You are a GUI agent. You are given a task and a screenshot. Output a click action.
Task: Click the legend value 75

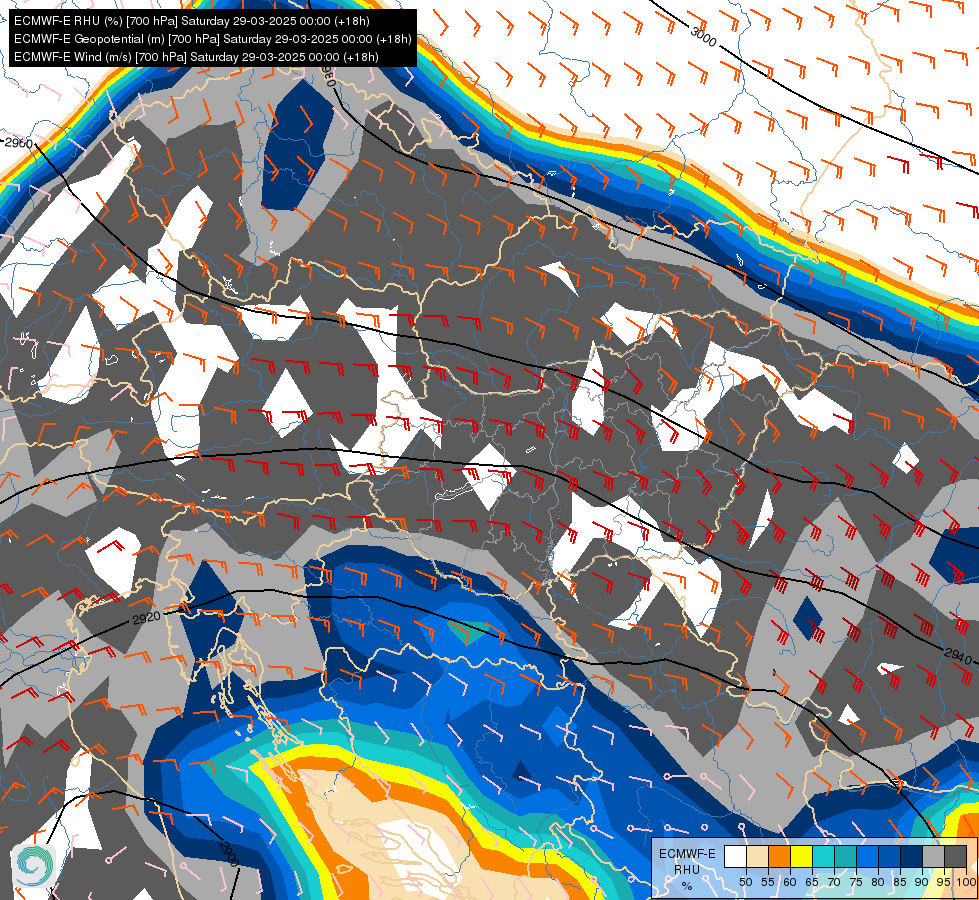[856, 882]
